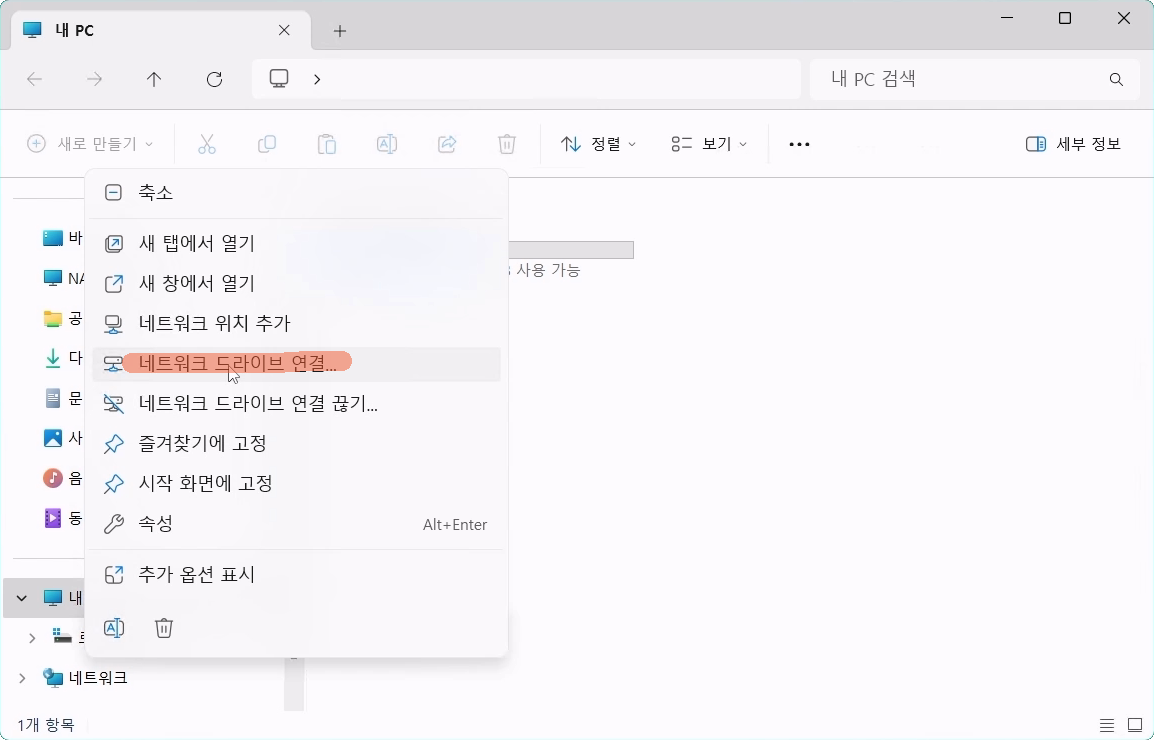This screenshot has height=740, width=1154.
Task: Open the 보기 view dropdown
Action: (x=709, y=144)
